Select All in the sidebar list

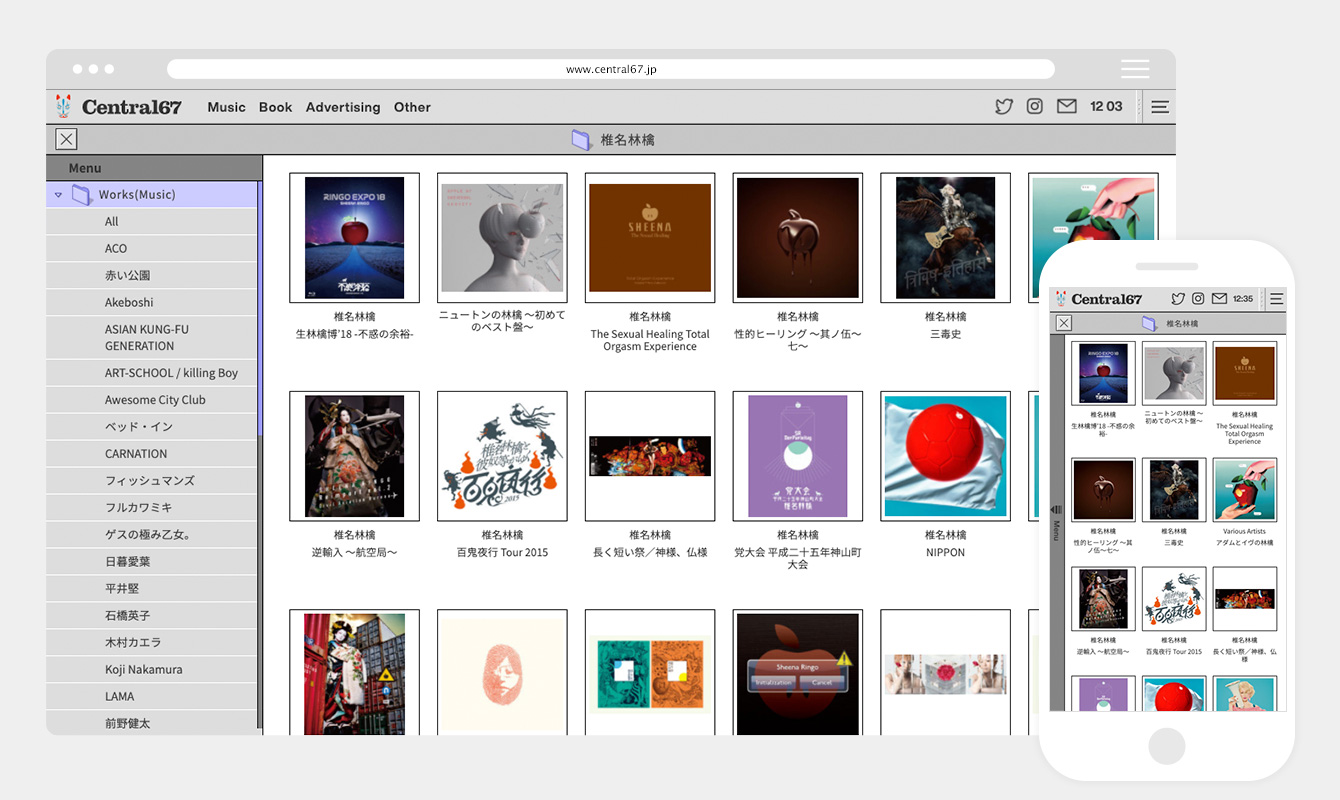point(152,222)
